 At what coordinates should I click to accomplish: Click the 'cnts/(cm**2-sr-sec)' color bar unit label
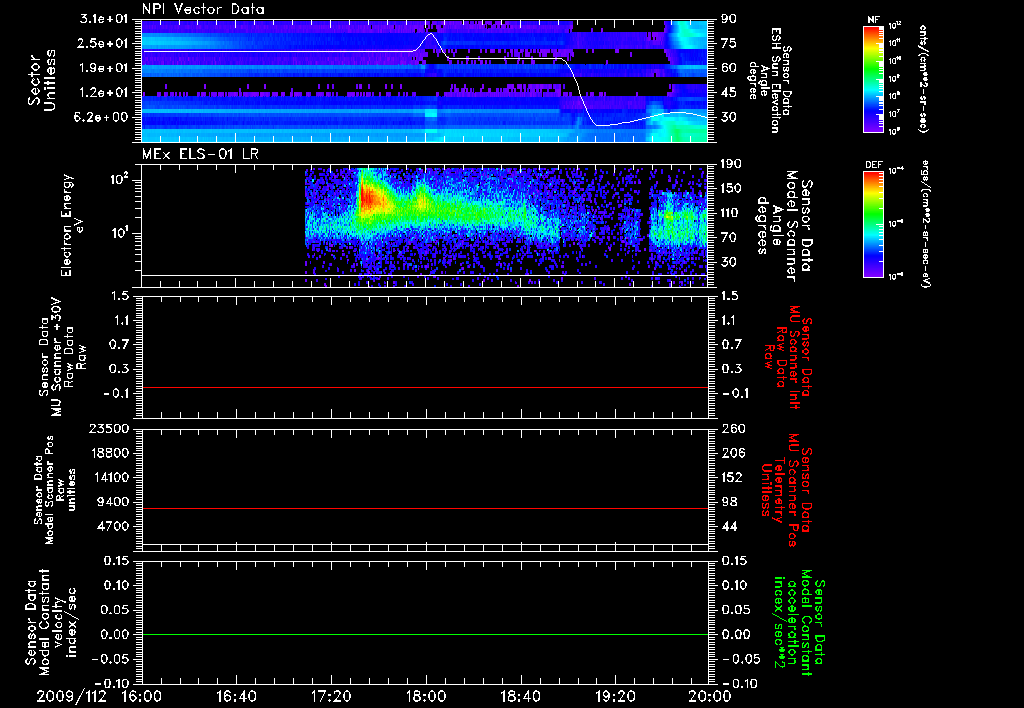(923, 78)
